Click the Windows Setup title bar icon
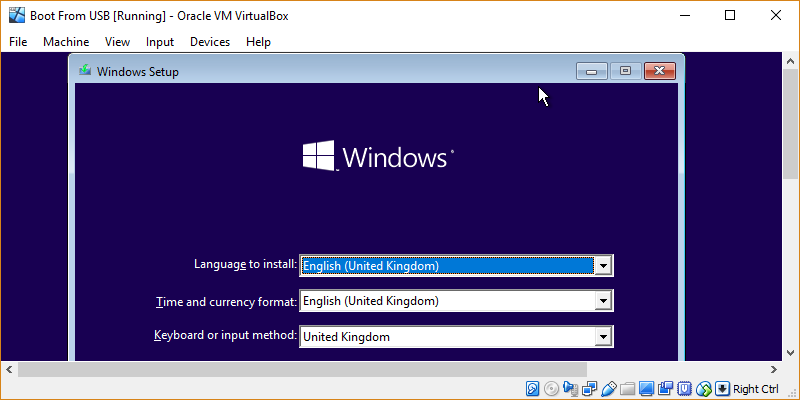Image resolution: width=800 pixels, height=400 pixels. (x=85, y=70)
